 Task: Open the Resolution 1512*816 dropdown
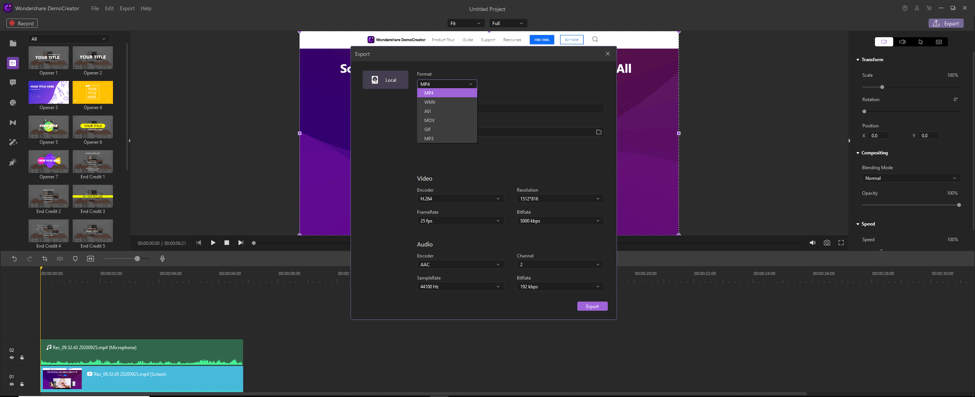(x=560, y=198)
